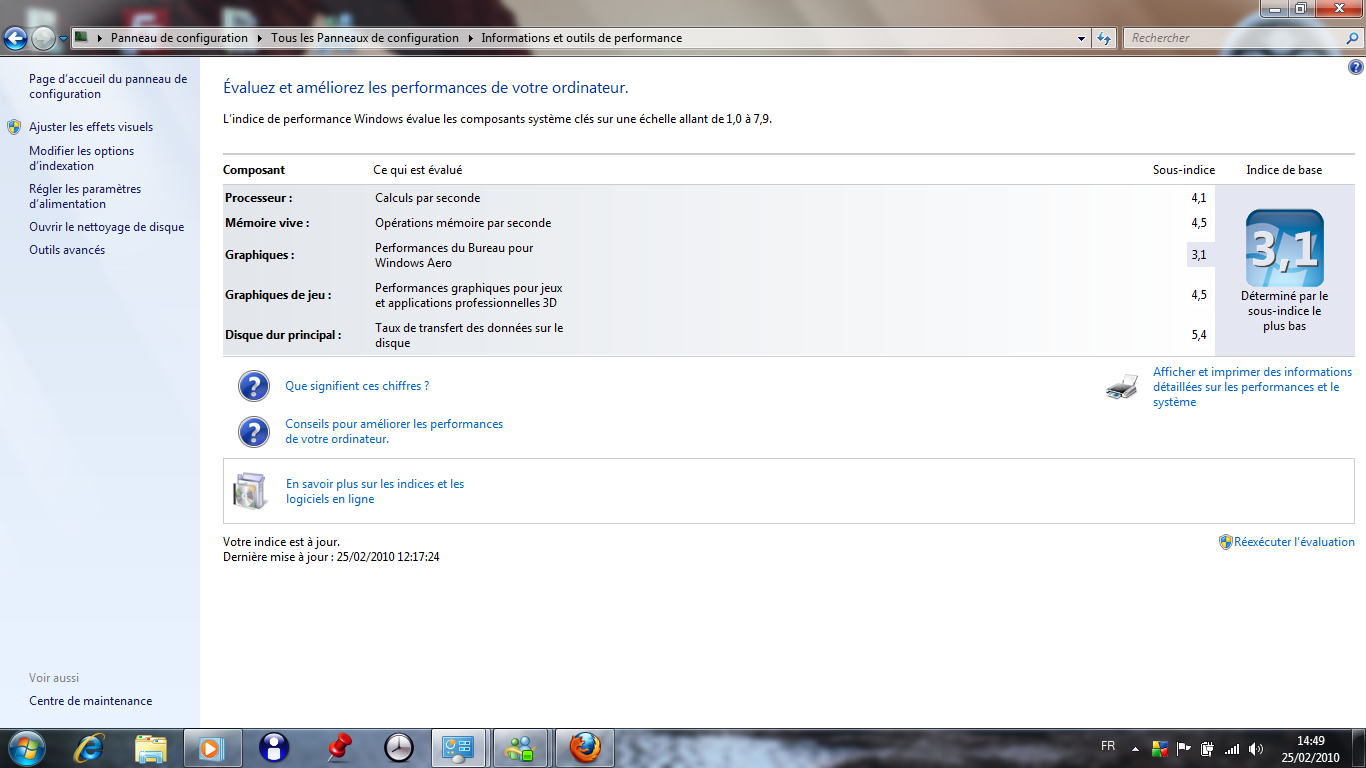Image resolution: width=1366 pixels, height=768 pixels.
Task: Click the blue person icon in taskbar
Action: pyautogui.click(x=273, y=748)
